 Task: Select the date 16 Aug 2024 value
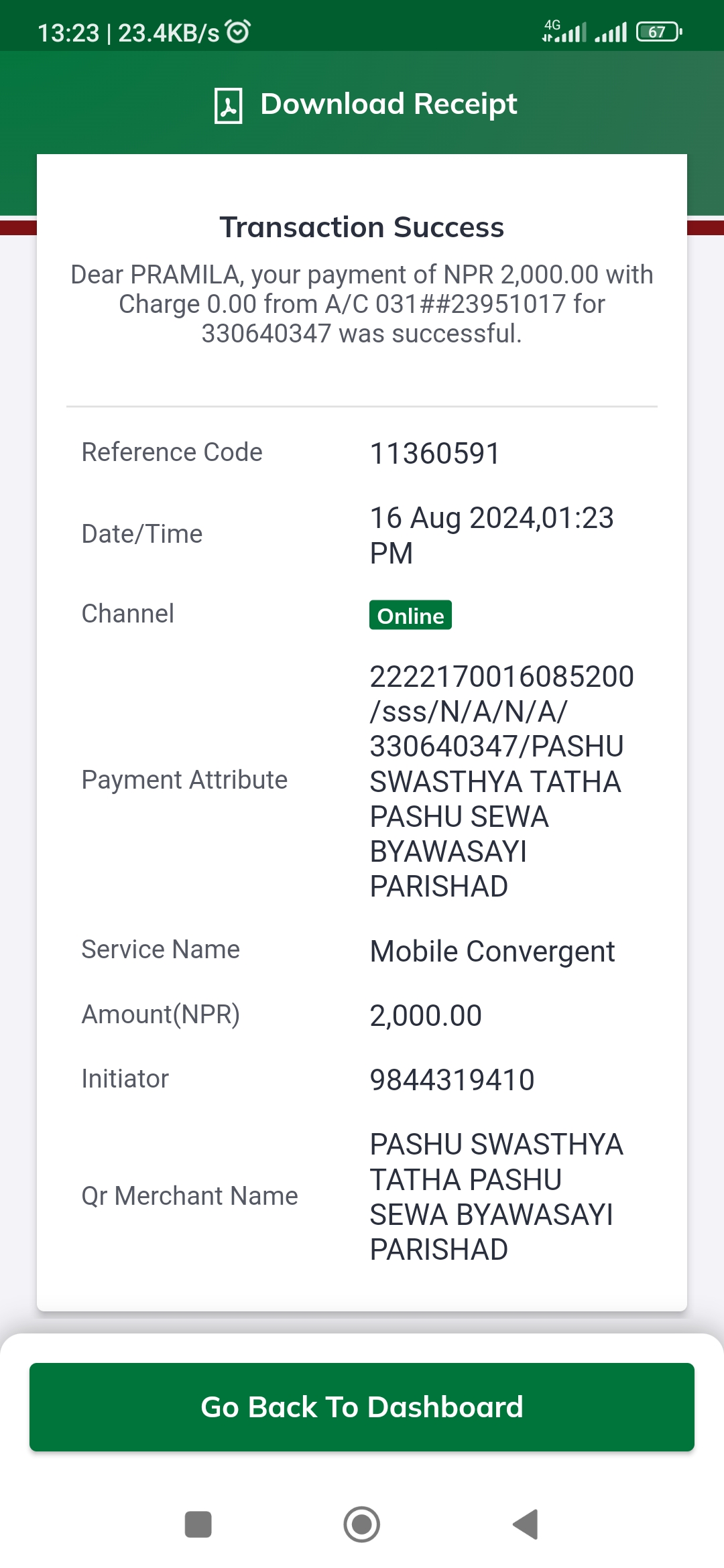492,535
